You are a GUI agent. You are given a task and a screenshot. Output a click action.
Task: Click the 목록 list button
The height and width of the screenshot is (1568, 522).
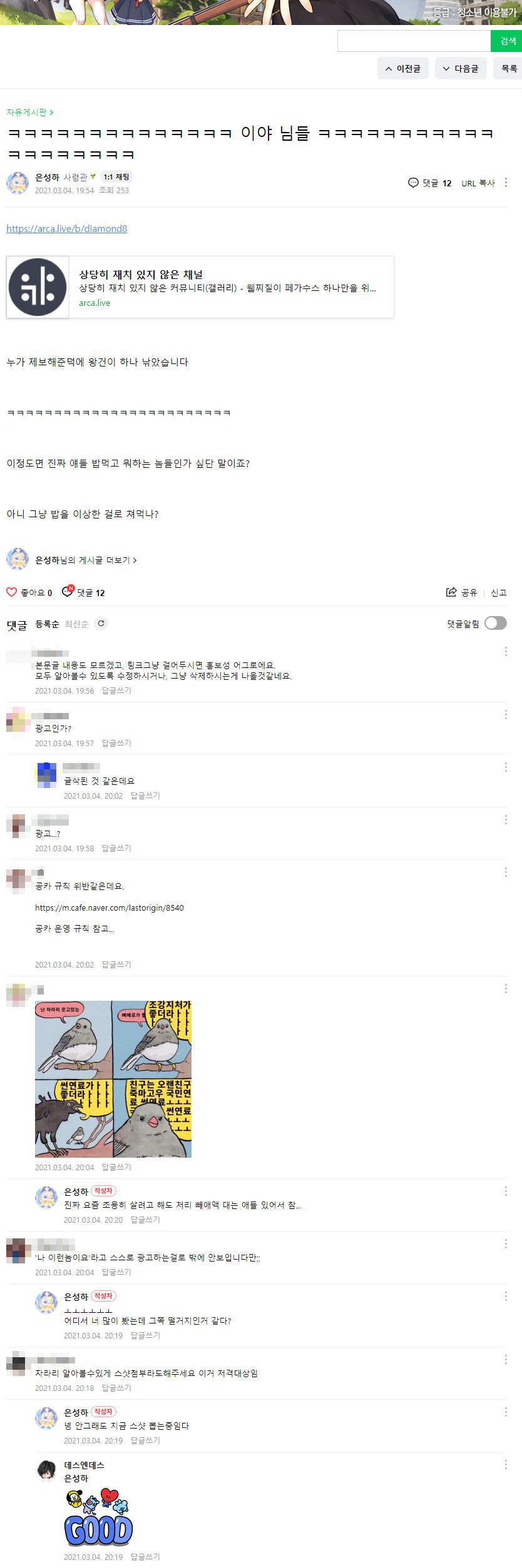(x=509, y=68)
